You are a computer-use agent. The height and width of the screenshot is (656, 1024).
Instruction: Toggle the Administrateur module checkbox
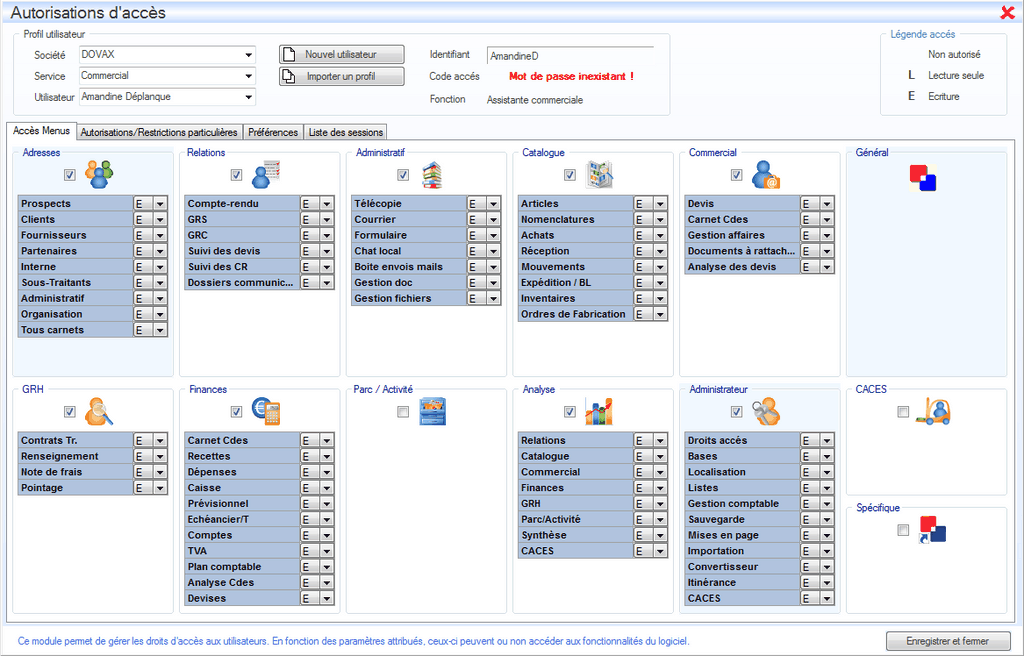[x=737, y=412]
